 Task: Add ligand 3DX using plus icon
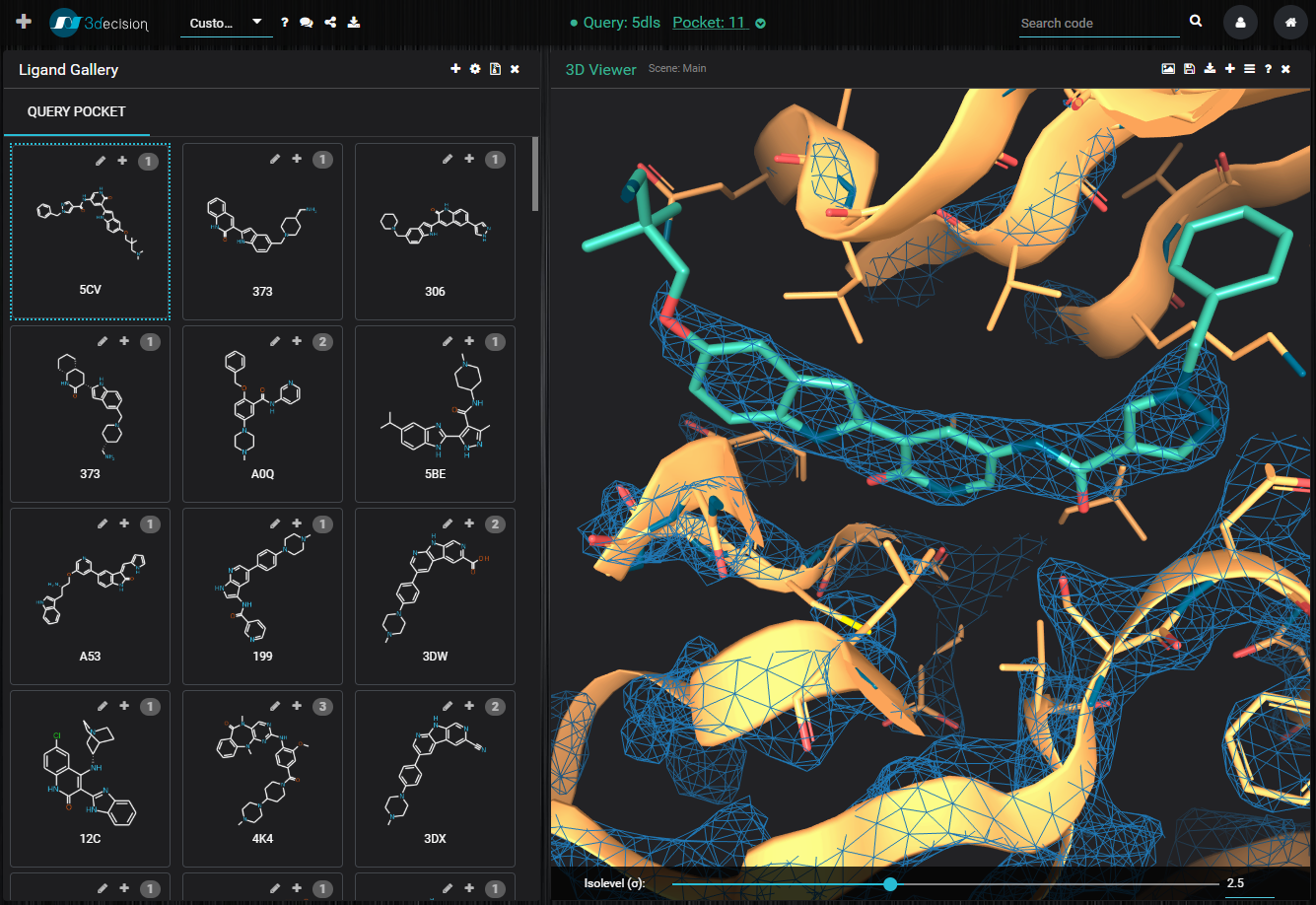point(469,706)
